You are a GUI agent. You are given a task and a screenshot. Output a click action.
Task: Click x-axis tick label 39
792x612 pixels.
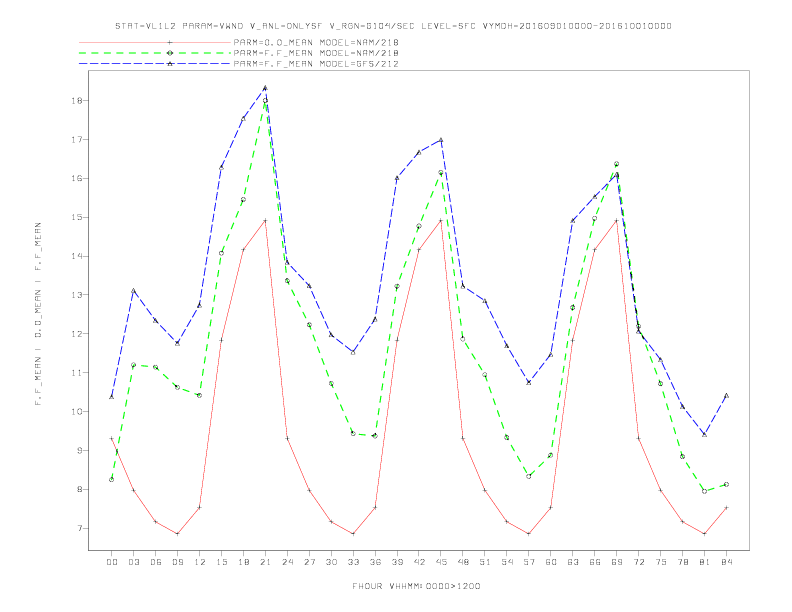(x=397, y=562)
